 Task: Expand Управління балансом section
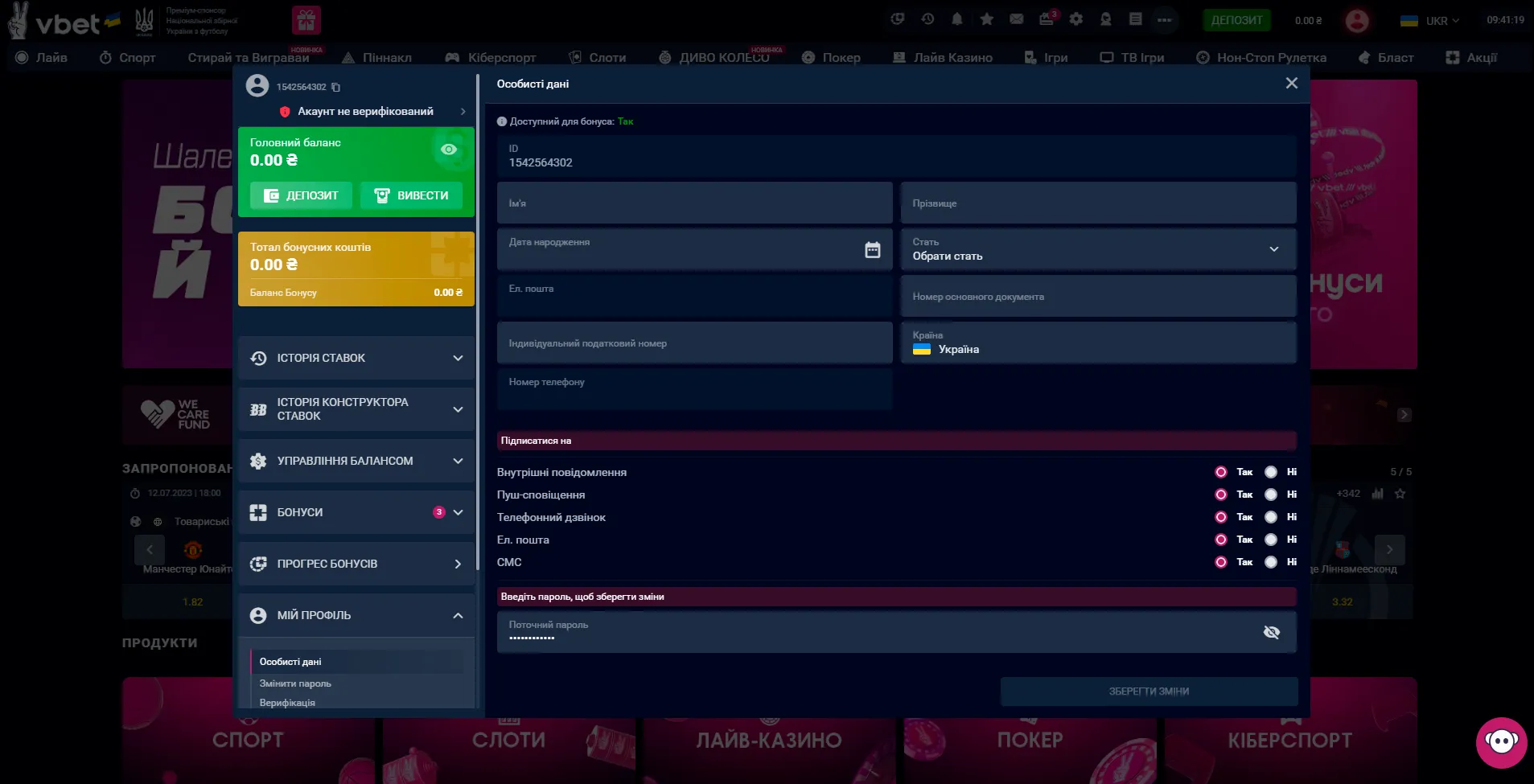coord(356,461)
